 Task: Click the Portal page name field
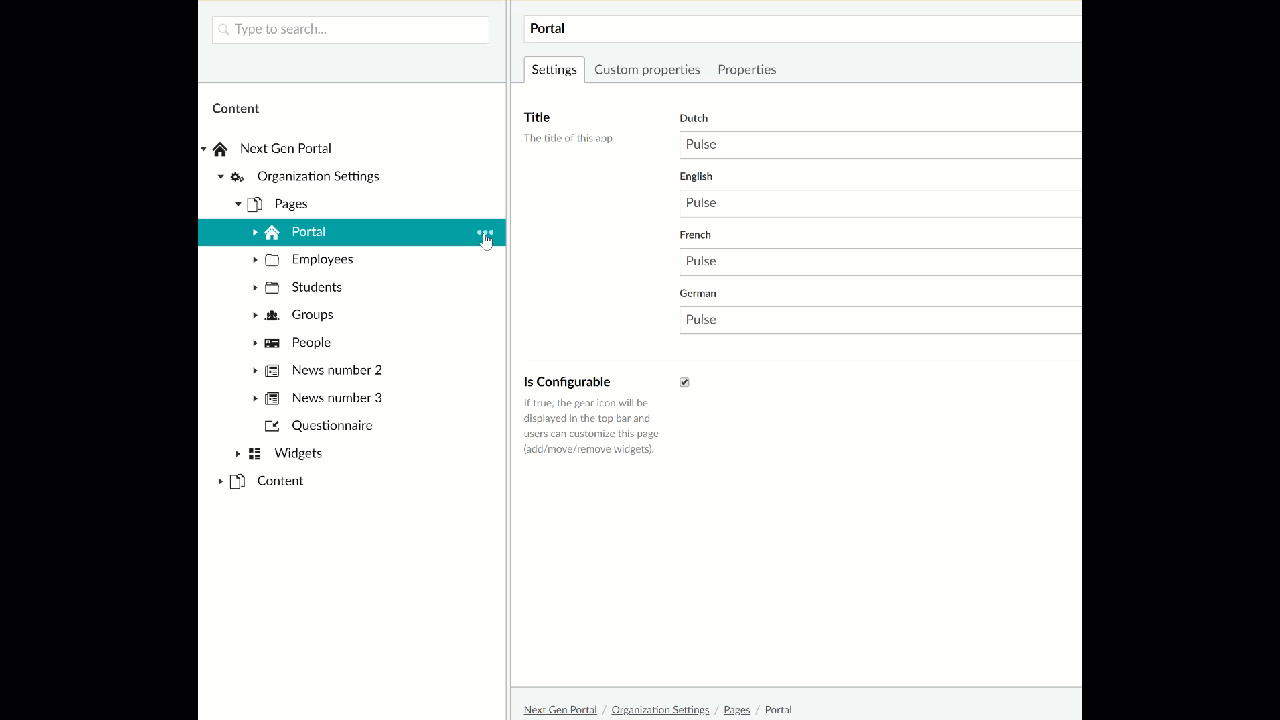pyautogui.click(x=803, y=29)
